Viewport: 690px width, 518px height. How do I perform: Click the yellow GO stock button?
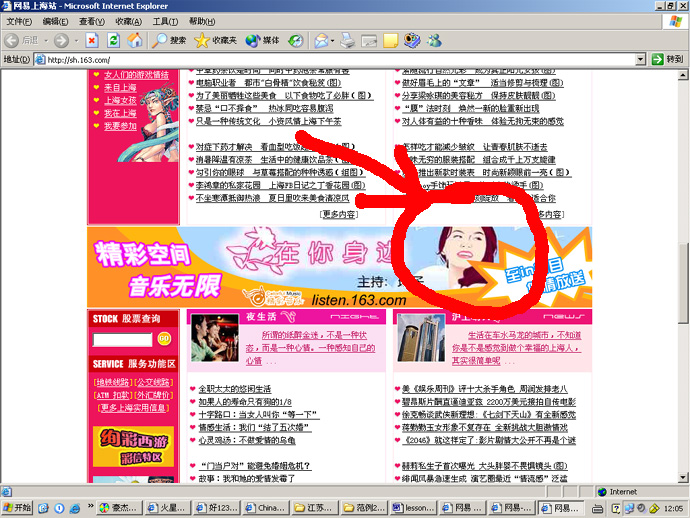(x=164, y=338)
